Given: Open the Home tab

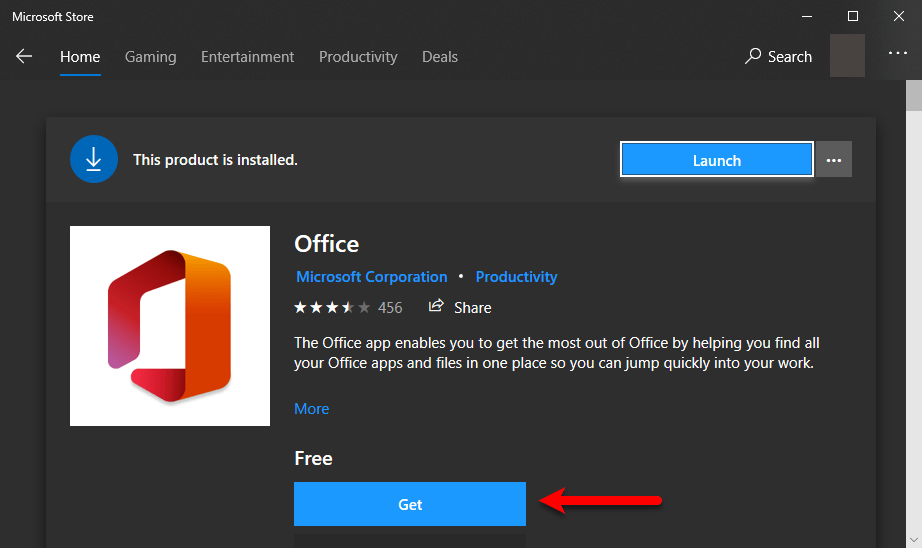Looking at the screenshot, I should click(80, 57).
